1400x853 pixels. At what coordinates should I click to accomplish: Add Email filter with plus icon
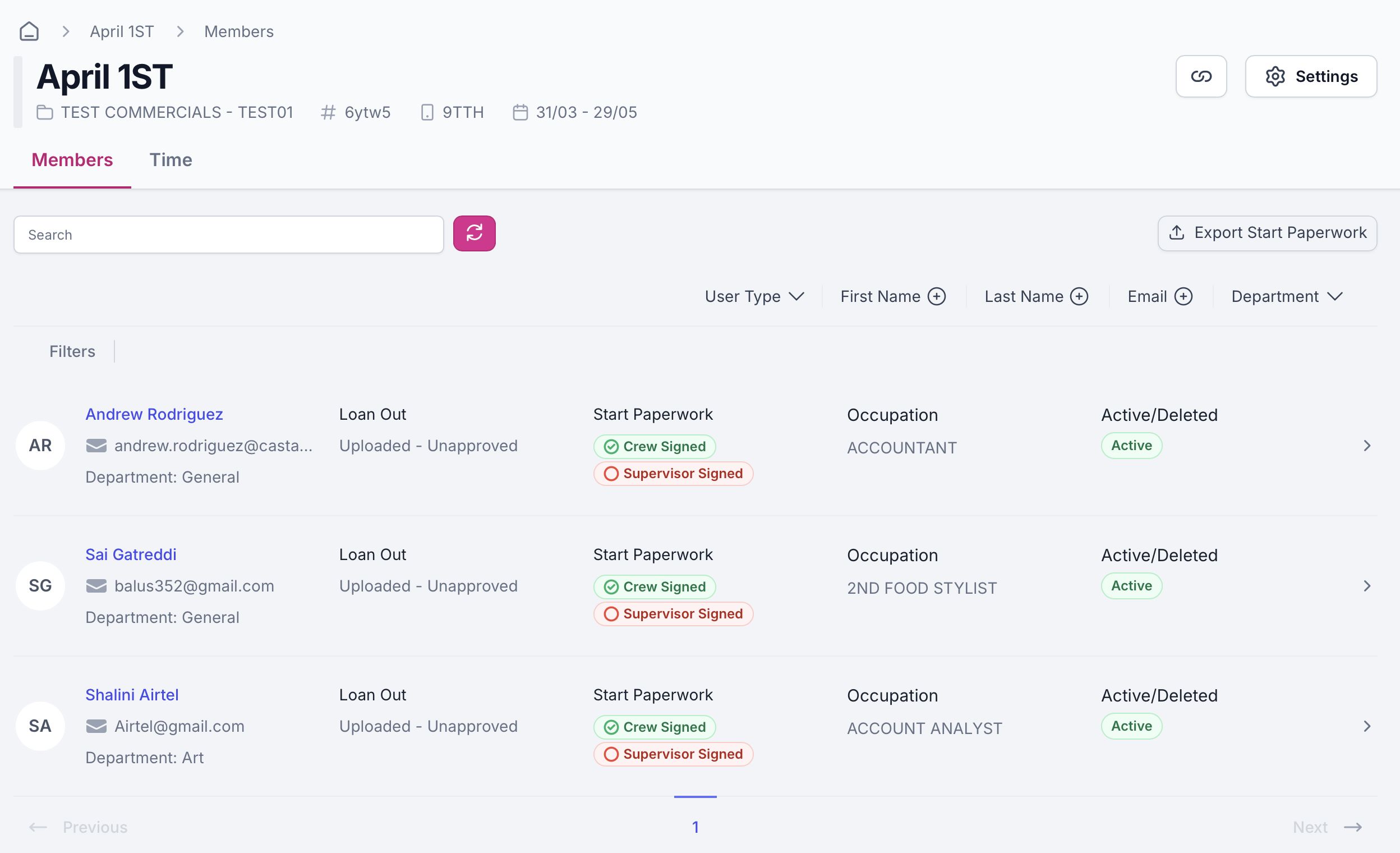[x=1183, y=296]
